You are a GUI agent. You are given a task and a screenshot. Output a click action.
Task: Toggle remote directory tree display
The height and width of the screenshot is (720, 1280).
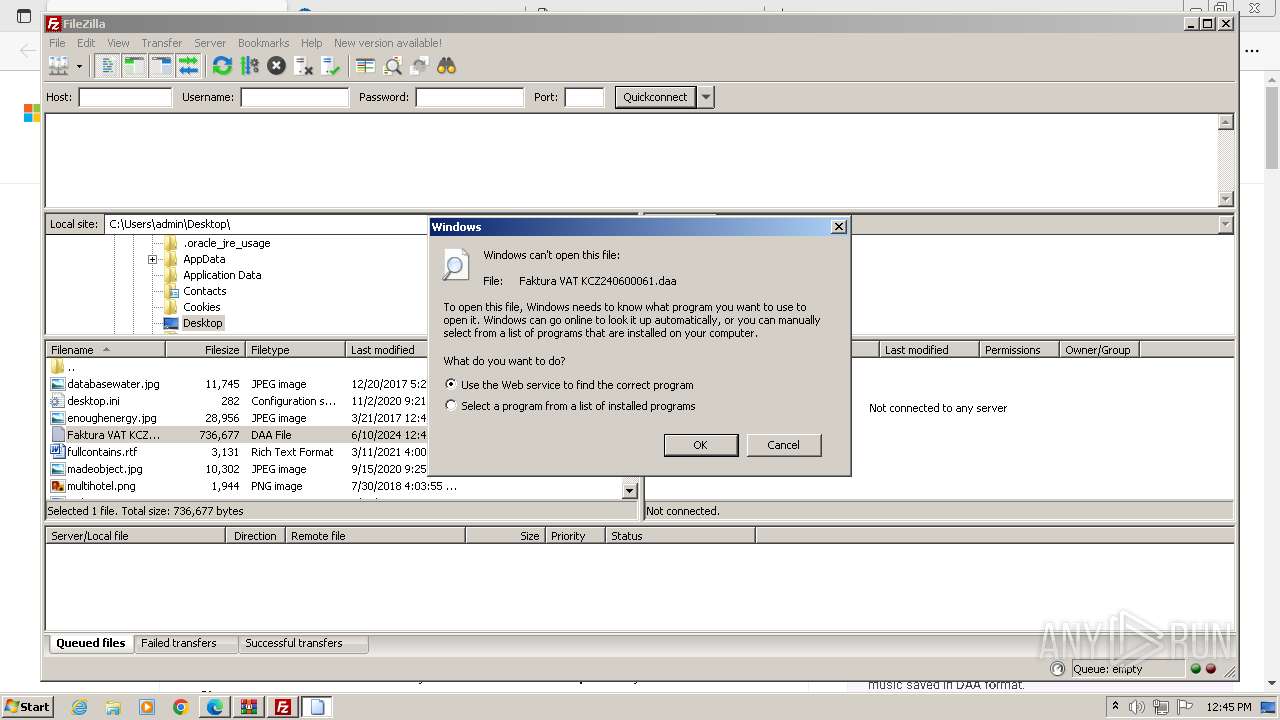pyautogui.click(x=161, y=66)
